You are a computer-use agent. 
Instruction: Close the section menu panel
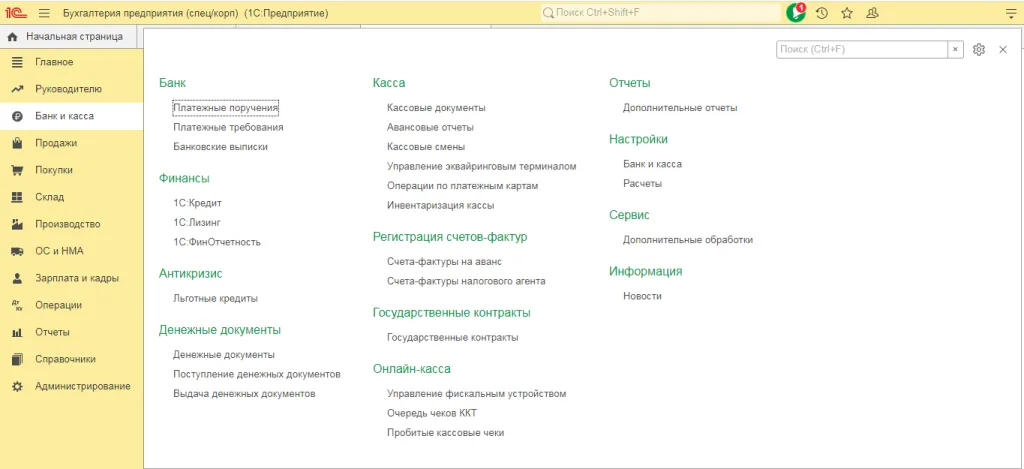1003,50
